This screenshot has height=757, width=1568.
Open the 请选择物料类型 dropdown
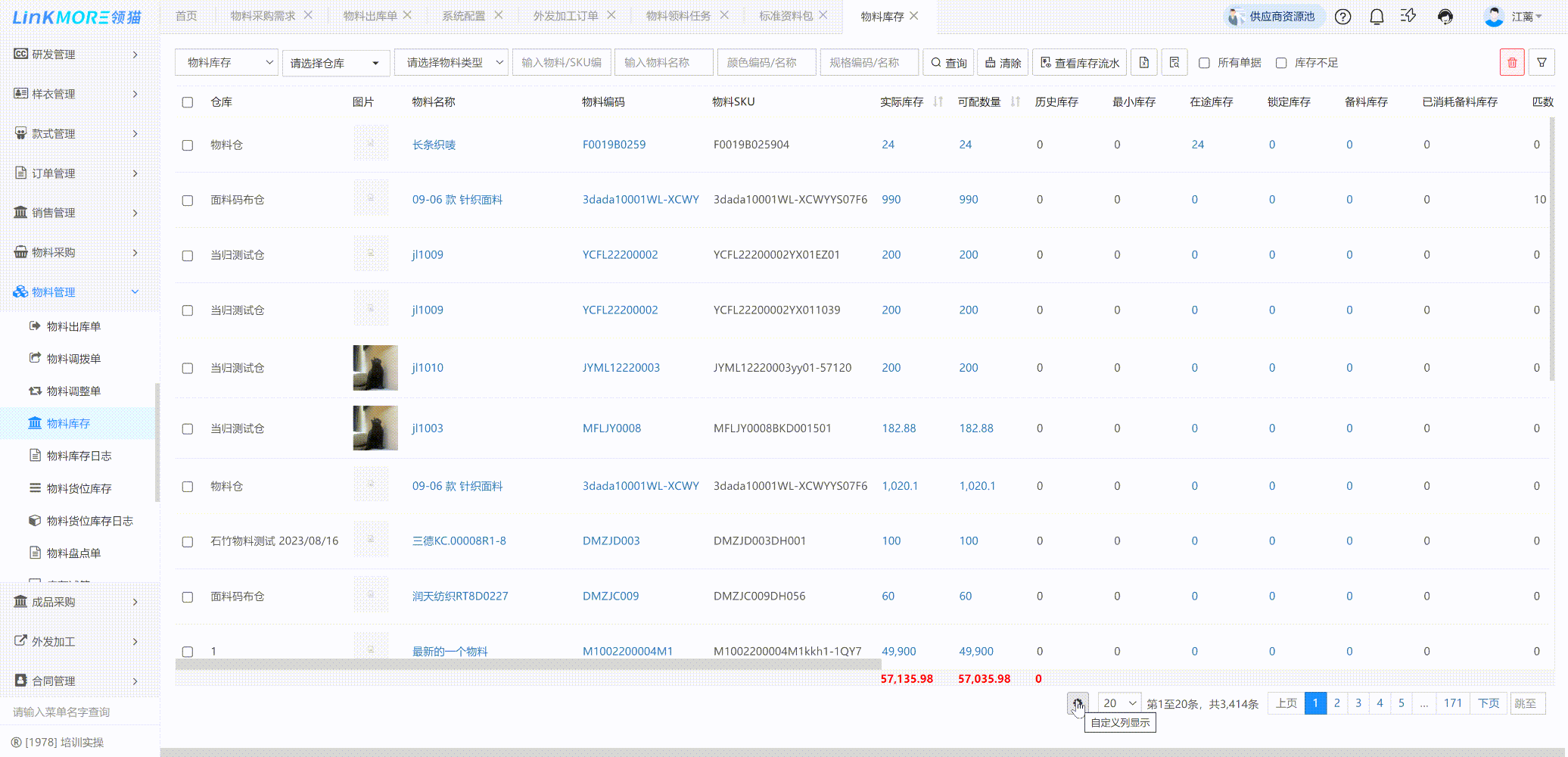tap(451, 63)
